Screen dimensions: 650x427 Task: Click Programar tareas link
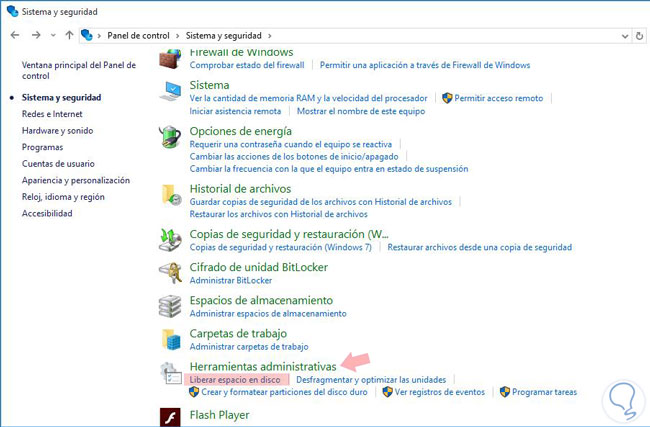544,392
